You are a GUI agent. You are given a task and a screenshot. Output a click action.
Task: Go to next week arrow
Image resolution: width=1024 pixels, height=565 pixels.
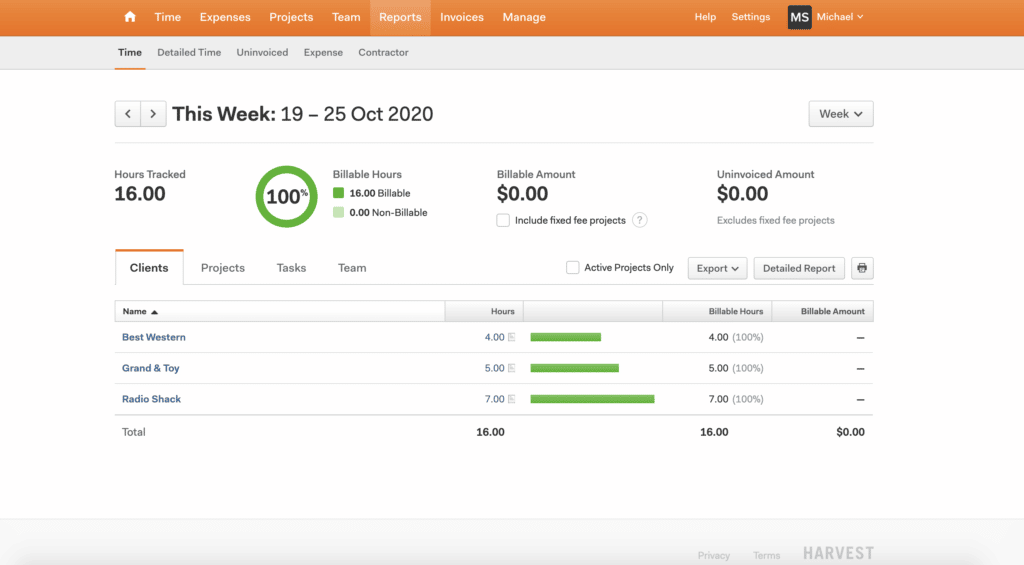tap(153, 114)
